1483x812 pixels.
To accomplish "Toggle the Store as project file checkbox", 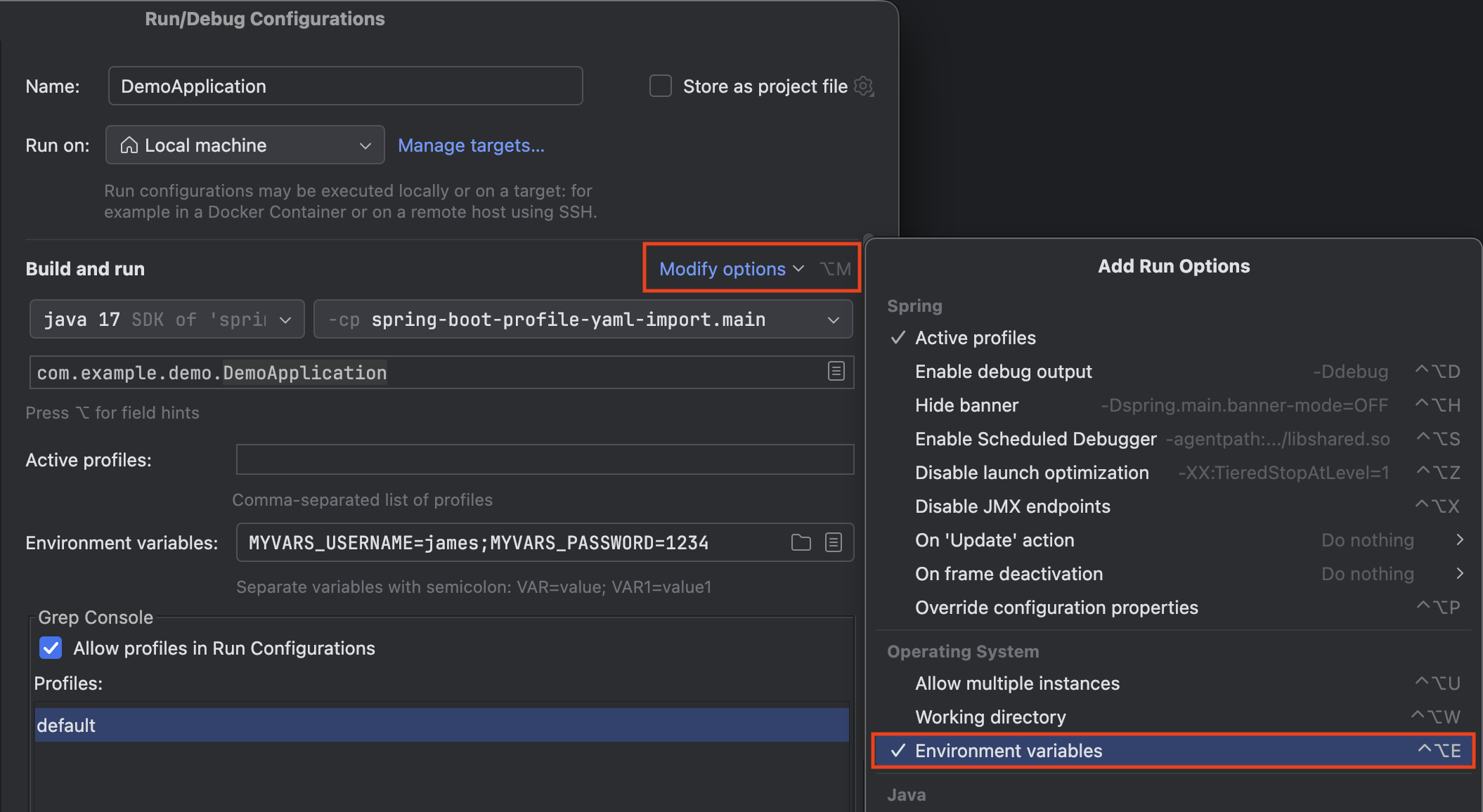I will point(661,86).
